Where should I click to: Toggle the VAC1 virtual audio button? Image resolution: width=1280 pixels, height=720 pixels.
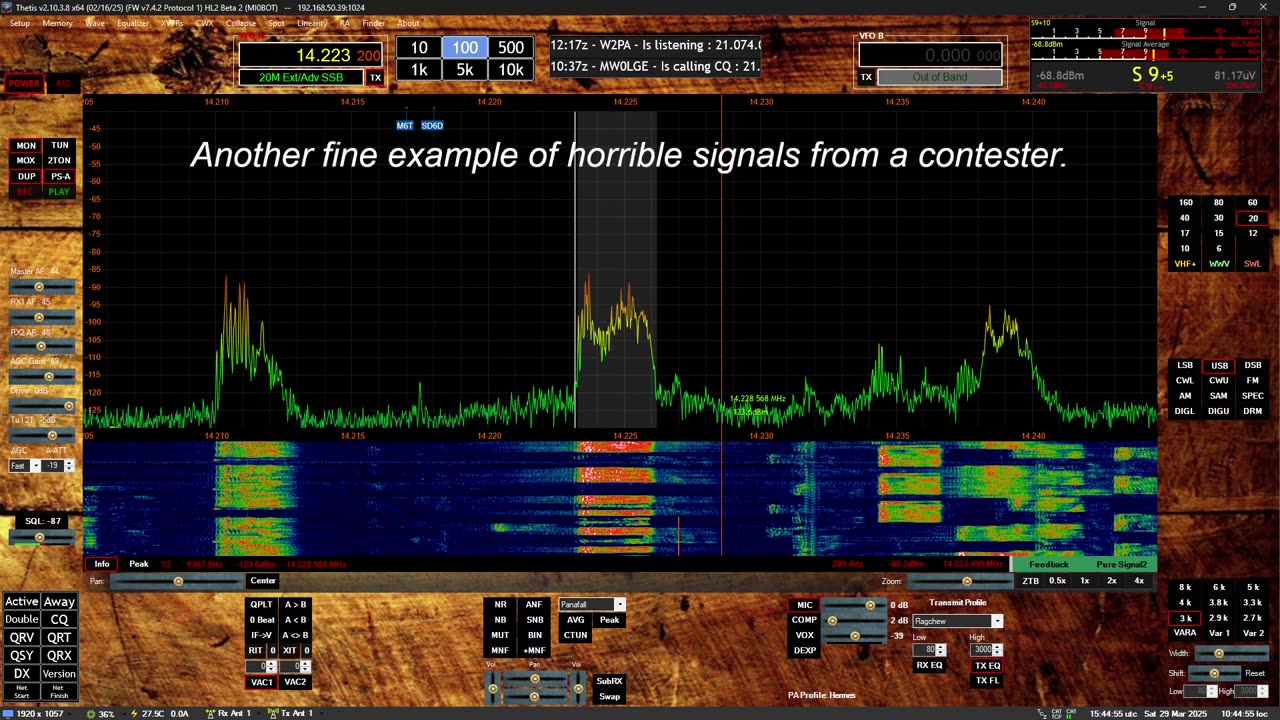coord(262,682)
